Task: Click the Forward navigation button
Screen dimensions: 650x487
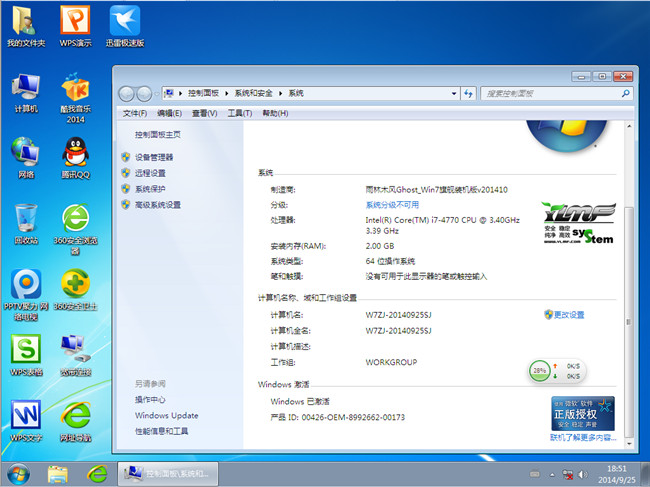Action: tap(144, 94)
